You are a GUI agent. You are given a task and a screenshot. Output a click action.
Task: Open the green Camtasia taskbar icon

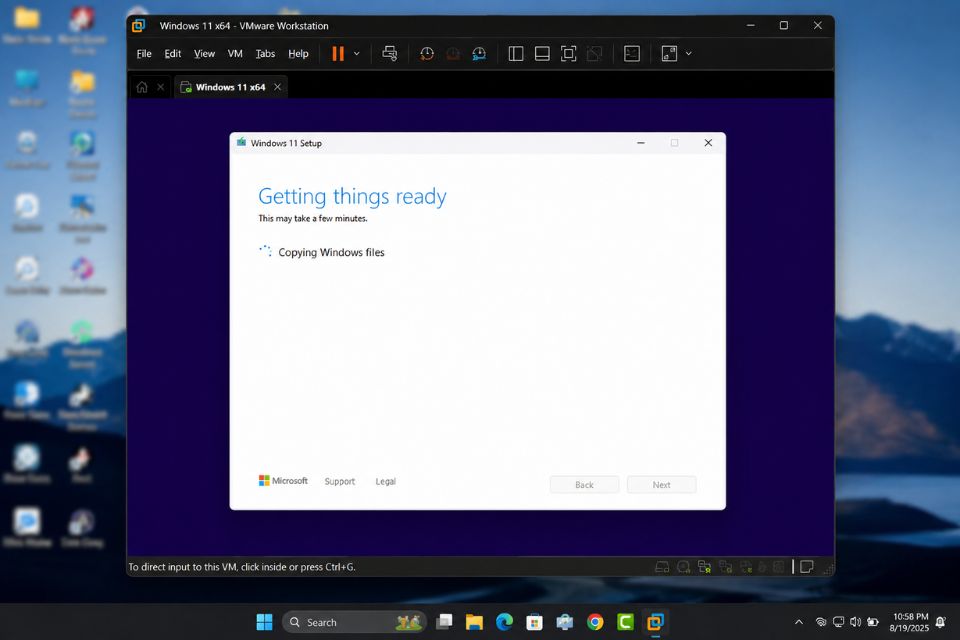[625, 622]
